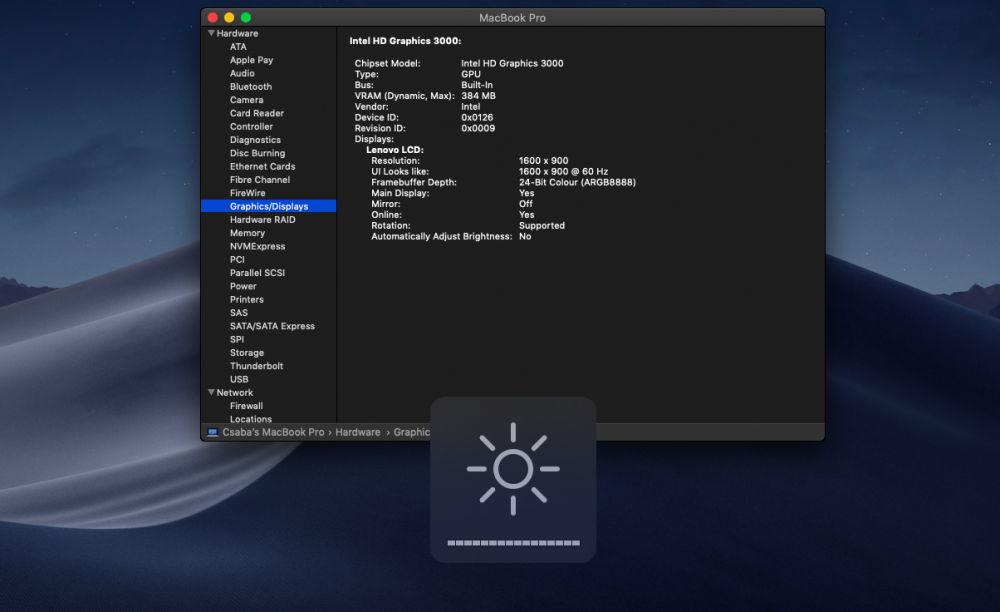The height and width of the screenshot is (612, 1000).
Task: Click the yellow minimize window button
Action: click(x=229, y=17)
